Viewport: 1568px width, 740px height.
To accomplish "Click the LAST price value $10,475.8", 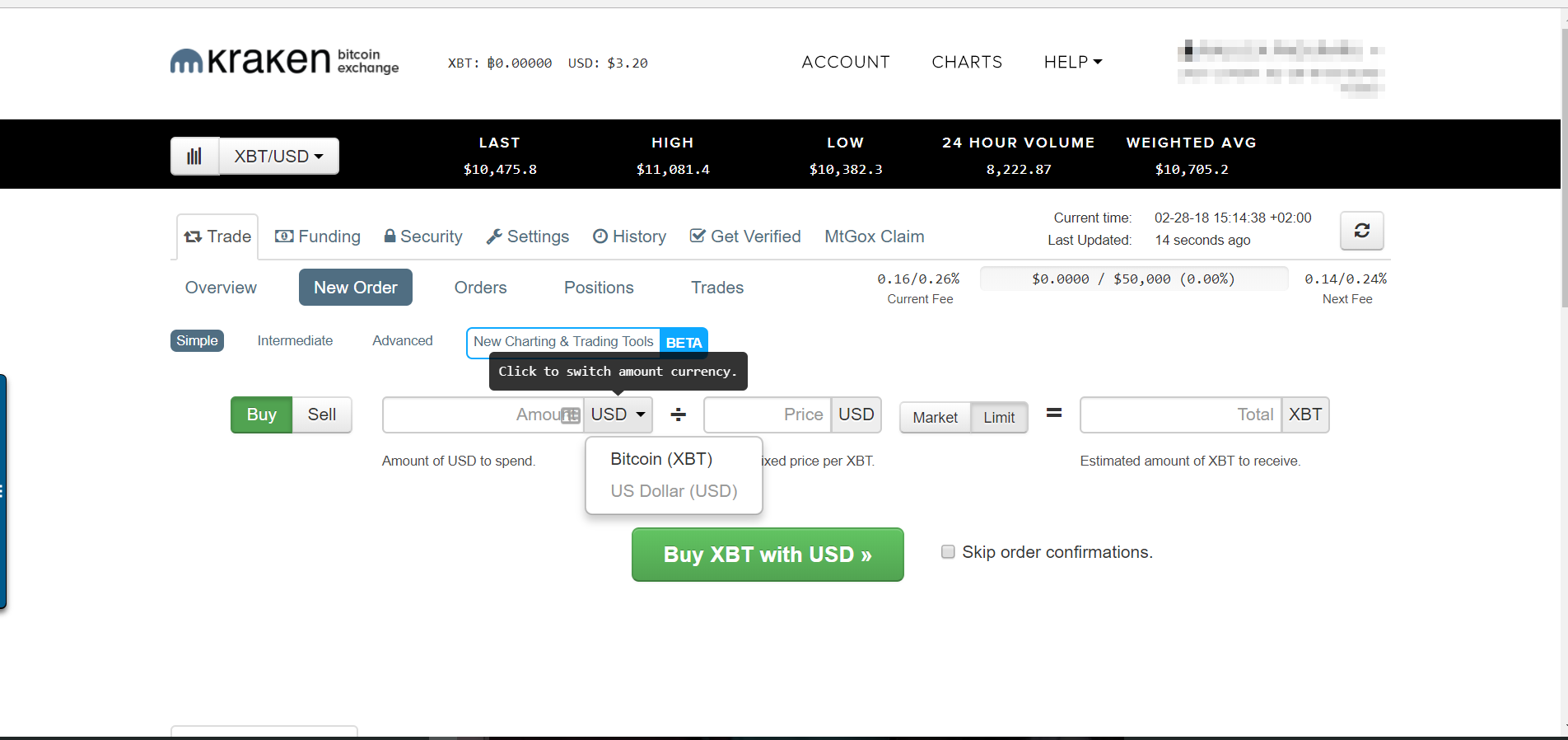I will [500, 169].
